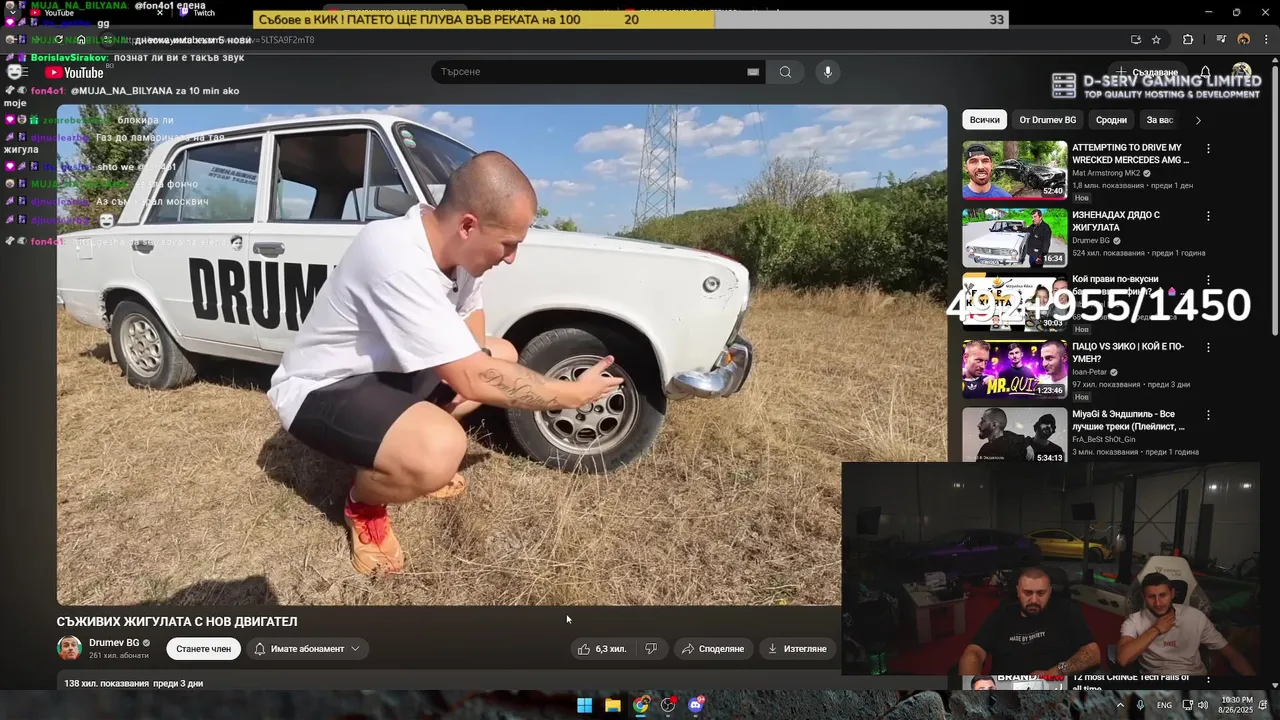Select the Всички filter chip
Image resolution: width=1280 pixels, height=720 pixels.
point(984,120)
